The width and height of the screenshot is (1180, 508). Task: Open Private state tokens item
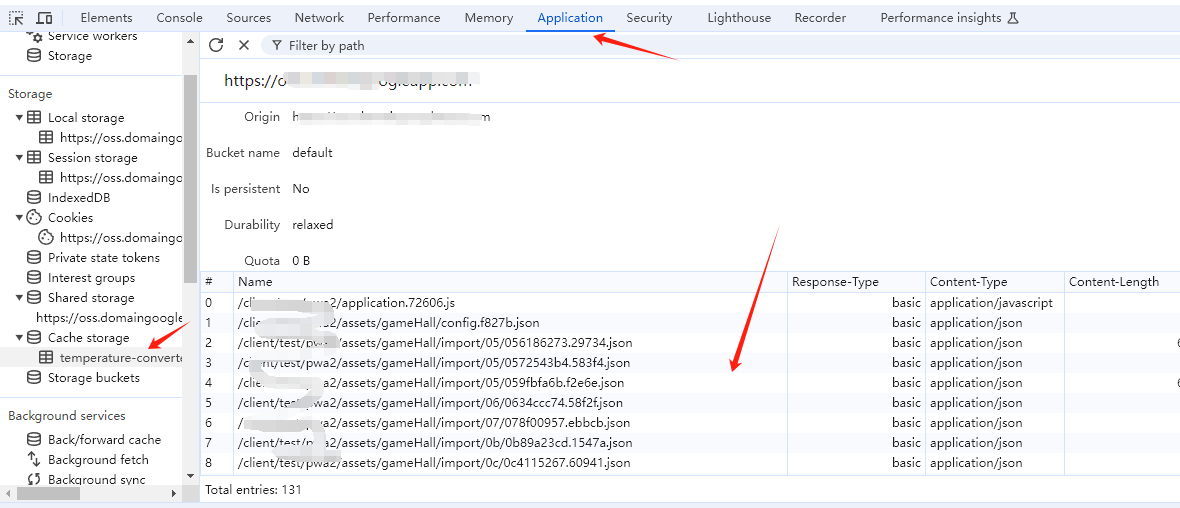(x=103, y=258)
